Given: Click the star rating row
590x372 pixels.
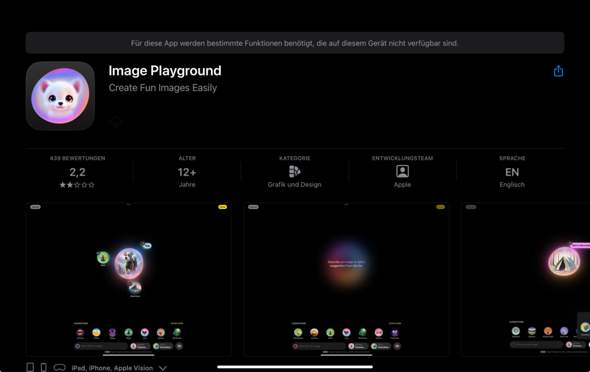Looking at the screenshot, I should point(77,185).
